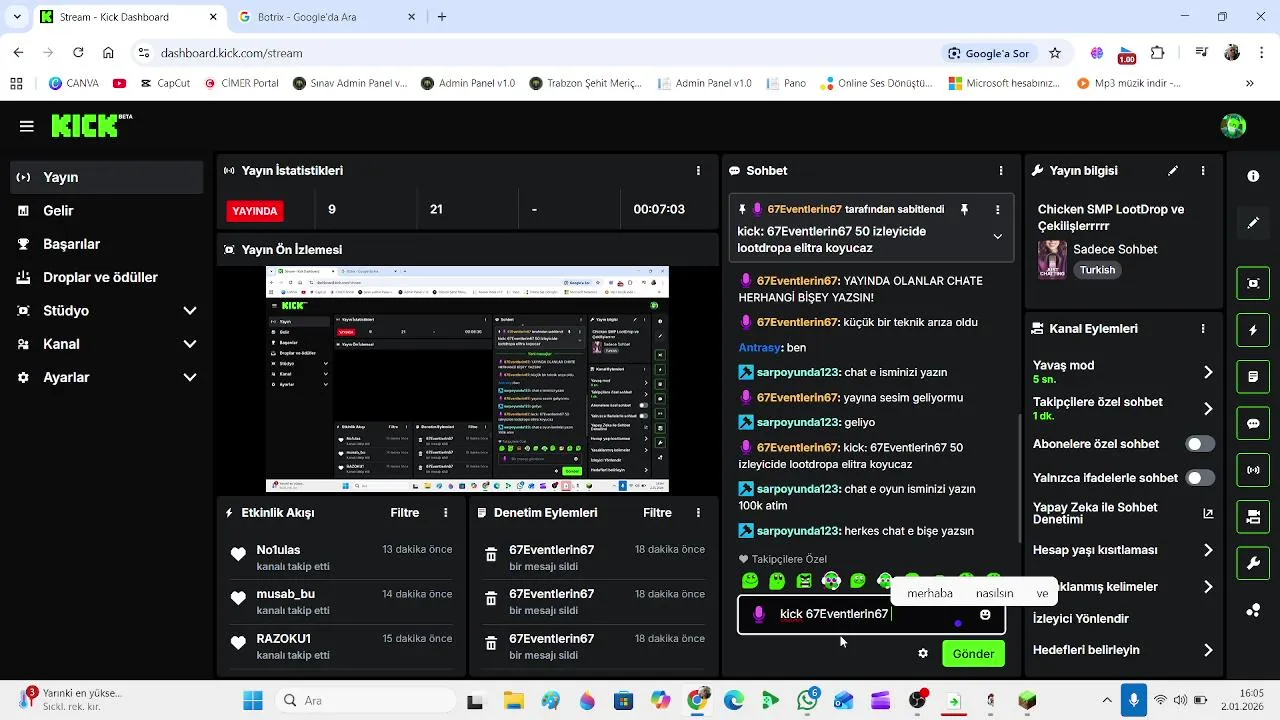This screenshot has height=720, width=1280.
Task: Open the CapCut bookmark
Action: (x=165, y=84)
